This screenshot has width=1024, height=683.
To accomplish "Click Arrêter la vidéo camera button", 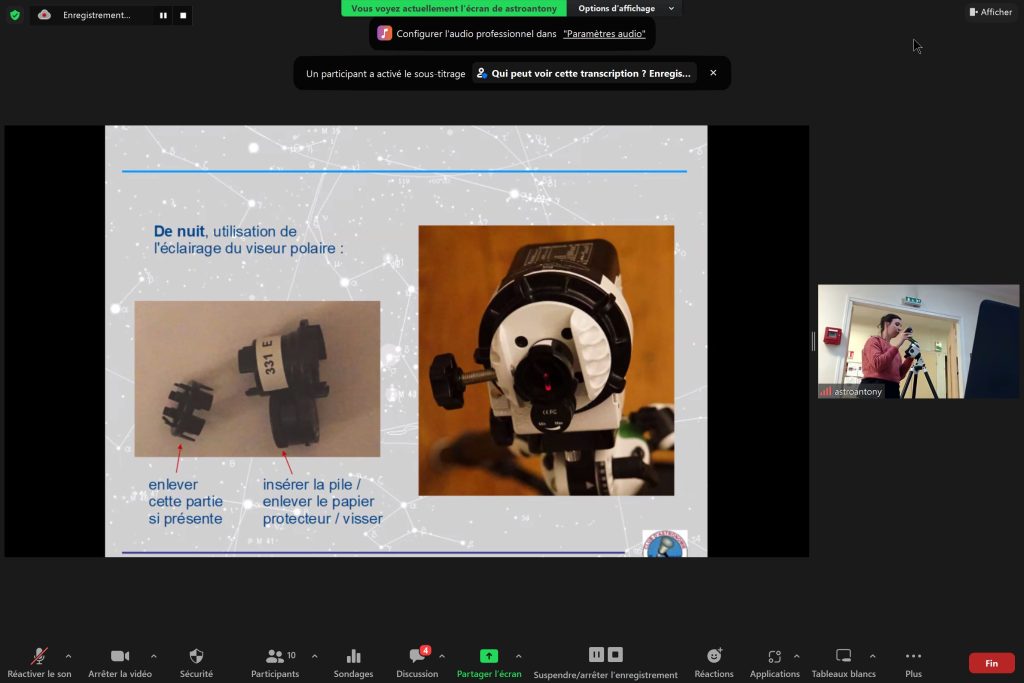I will click(120, 662).
